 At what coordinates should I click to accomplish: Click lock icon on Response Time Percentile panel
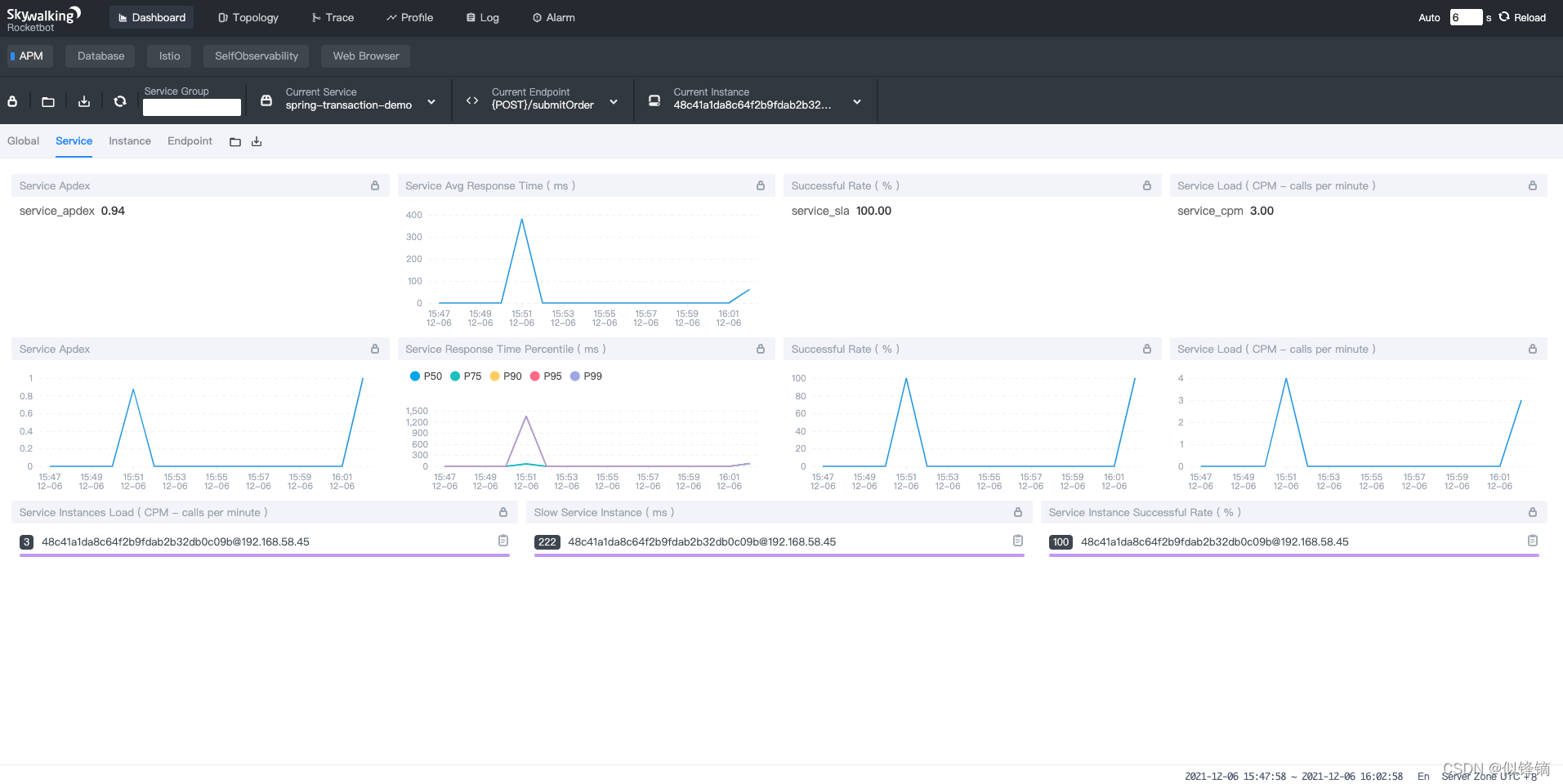point(761,349)
